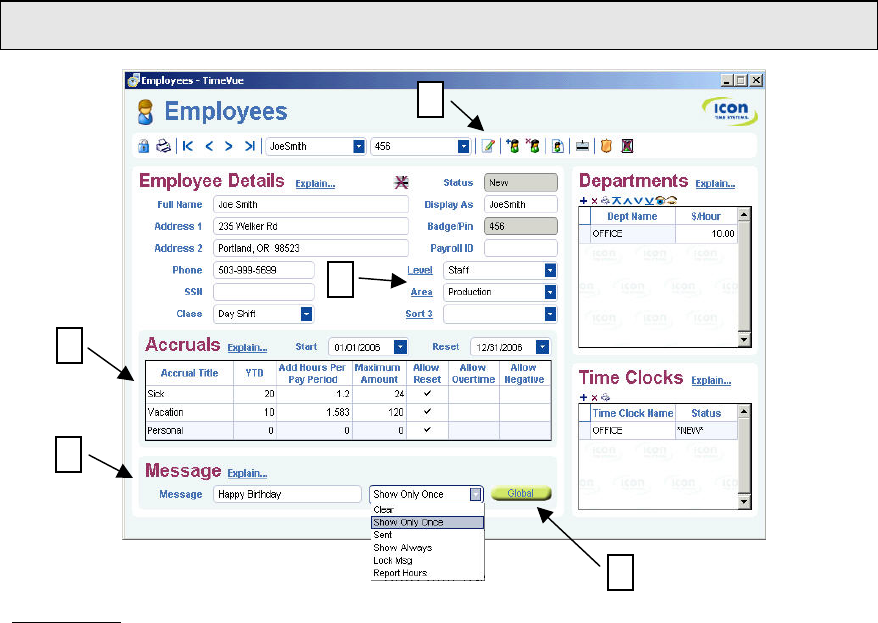Delete department using the red X icon

594,200
